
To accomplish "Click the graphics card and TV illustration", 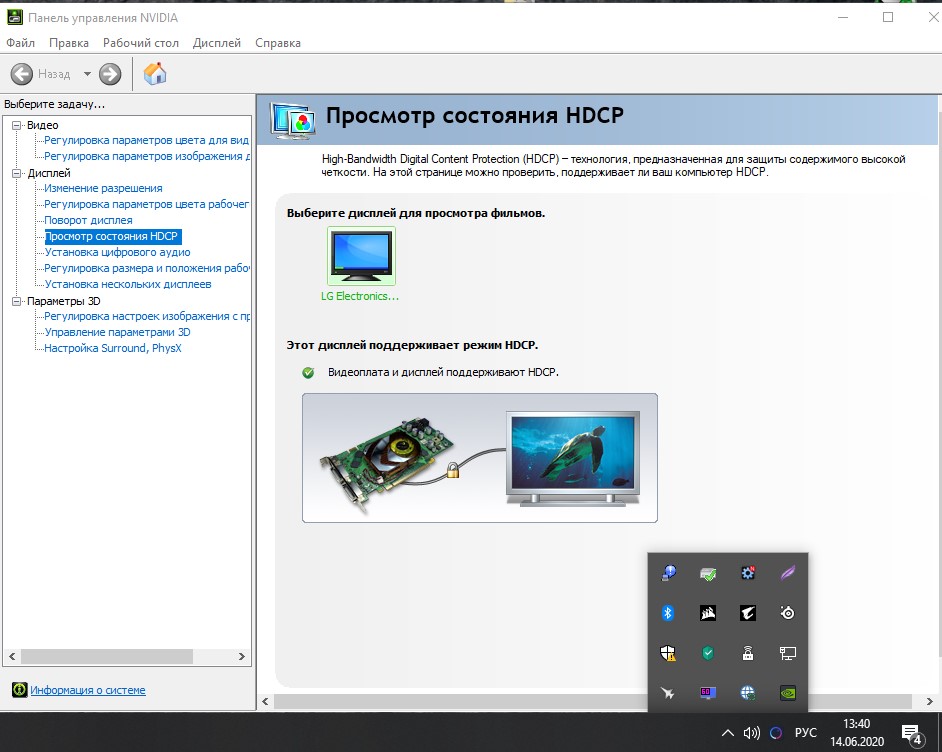I will [x=479, y=458].
